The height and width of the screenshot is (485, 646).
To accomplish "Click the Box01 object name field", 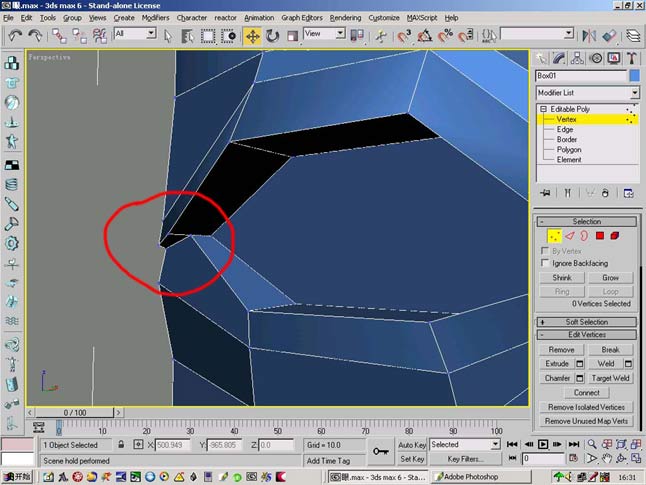I will tap(580, 76).
